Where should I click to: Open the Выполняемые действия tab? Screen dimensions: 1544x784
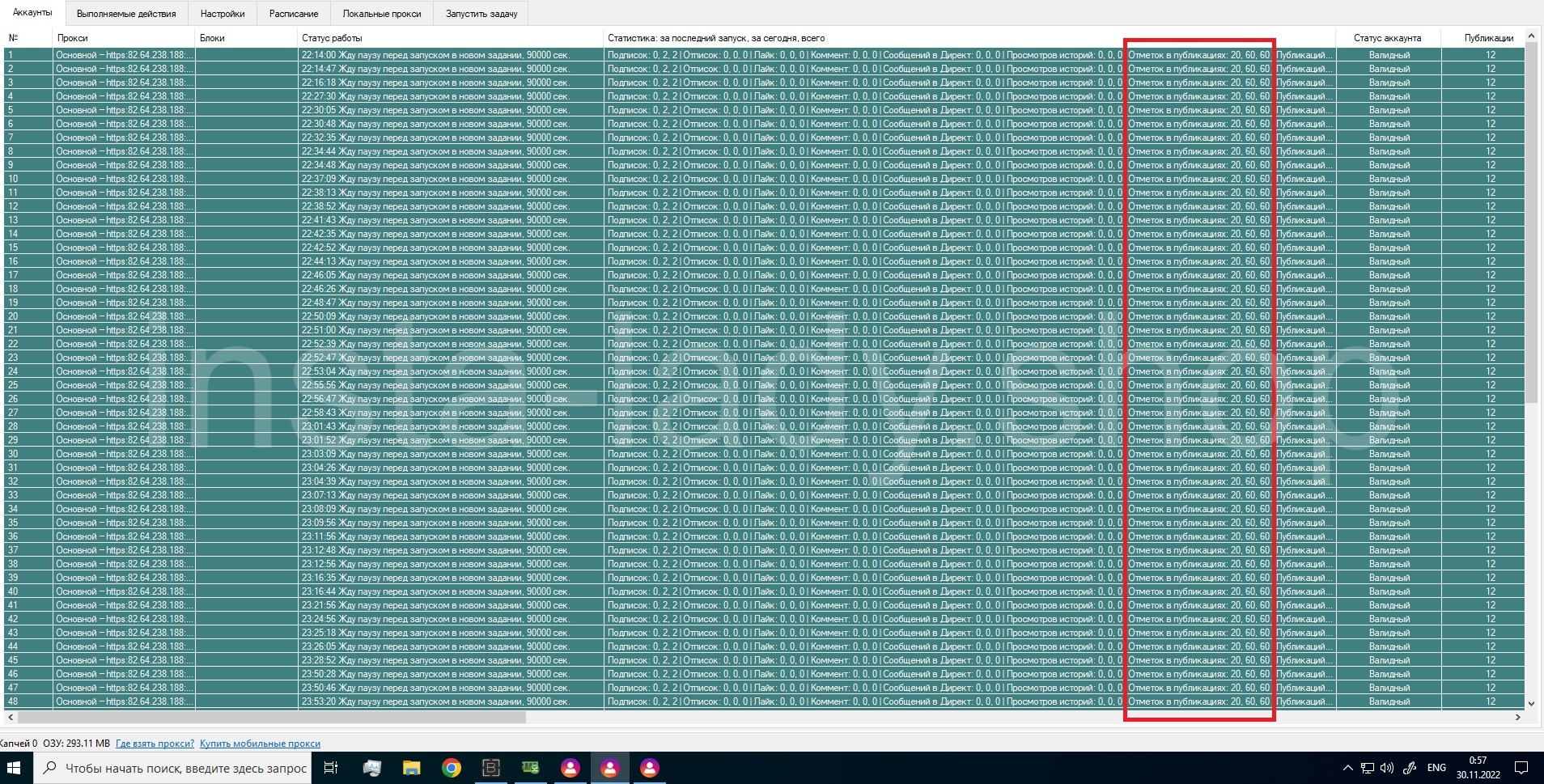pos(126,14)
